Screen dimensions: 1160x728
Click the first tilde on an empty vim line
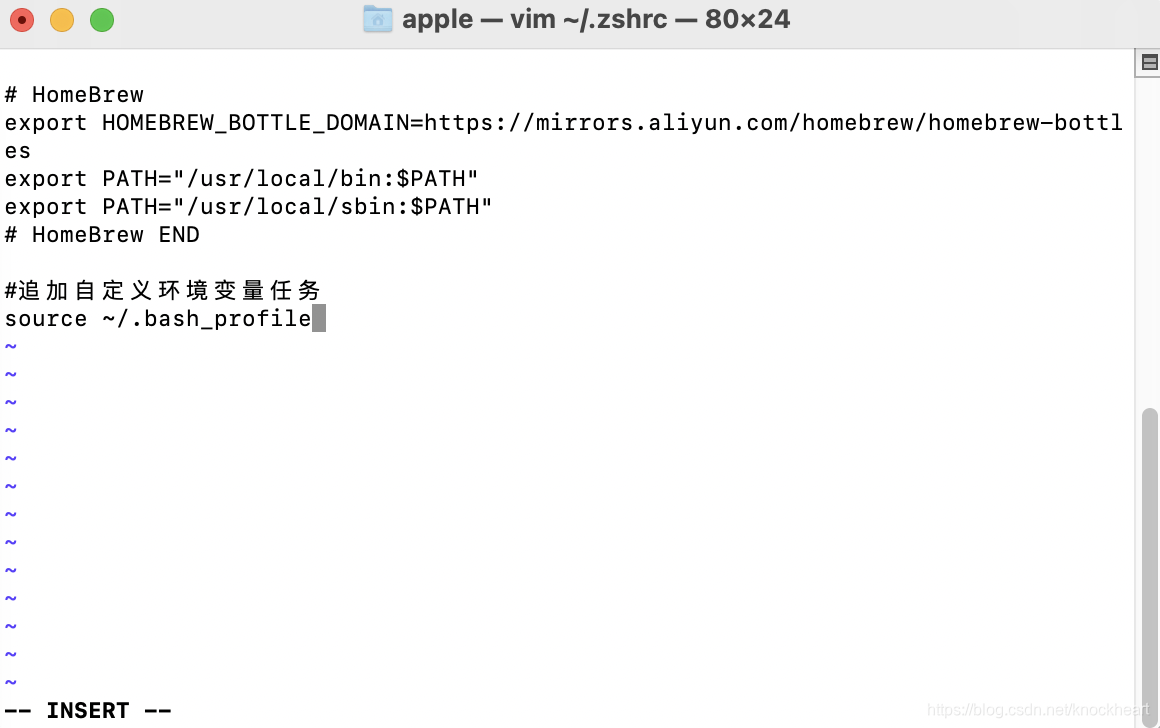click(x=10, y=346)
